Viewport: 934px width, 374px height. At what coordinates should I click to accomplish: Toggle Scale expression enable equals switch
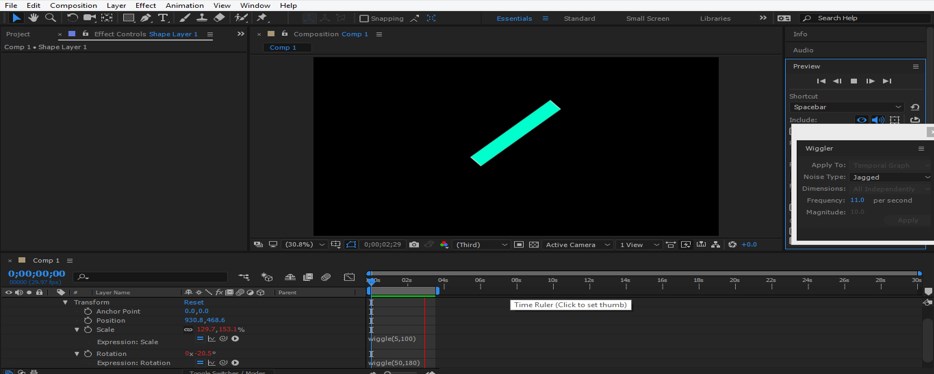tap(200, 339)
